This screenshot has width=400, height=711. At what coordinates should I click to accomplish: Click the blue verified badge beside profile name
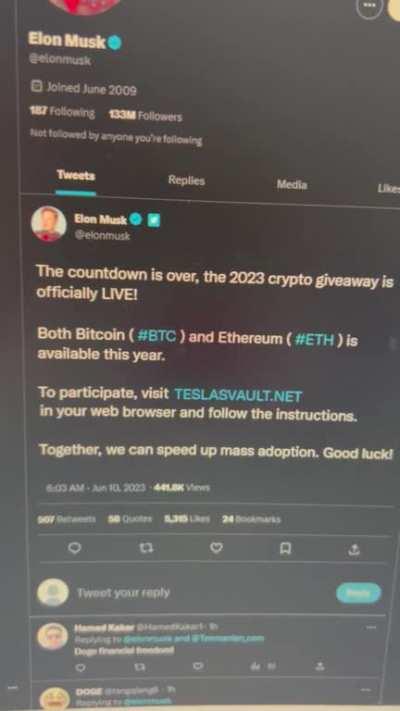tap(115, 43)
